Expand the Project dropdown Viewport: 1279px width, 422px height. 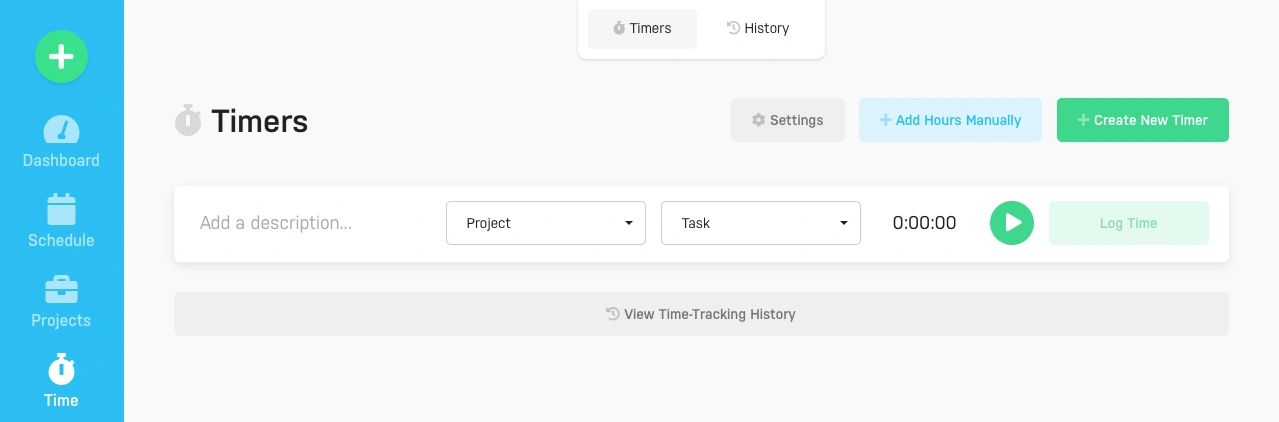tap(545, 223)
